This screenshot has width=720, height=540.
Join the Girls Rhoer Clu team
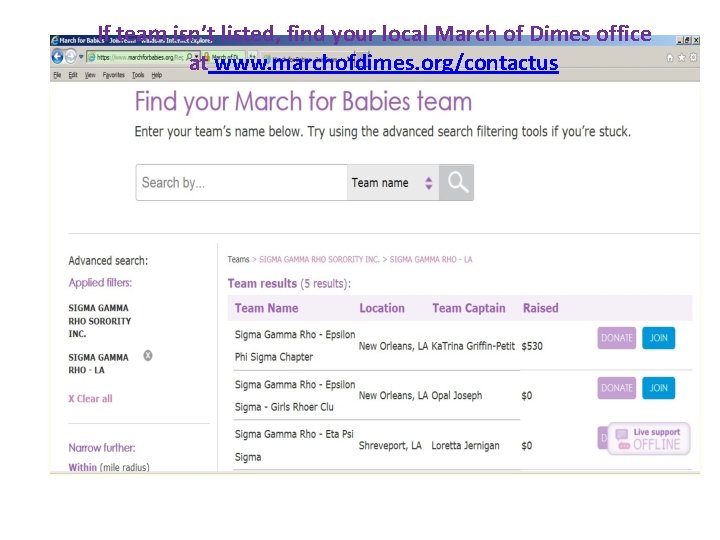(x=658, y=388)
